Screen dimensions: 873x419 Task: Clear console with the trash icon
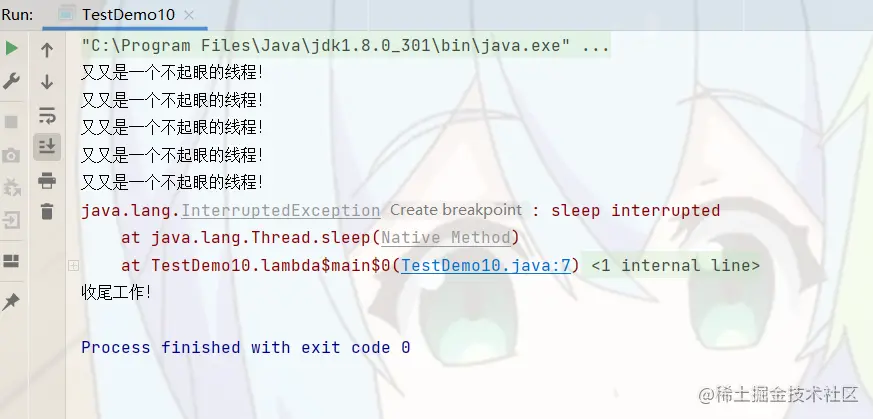(x=47, y=211)
